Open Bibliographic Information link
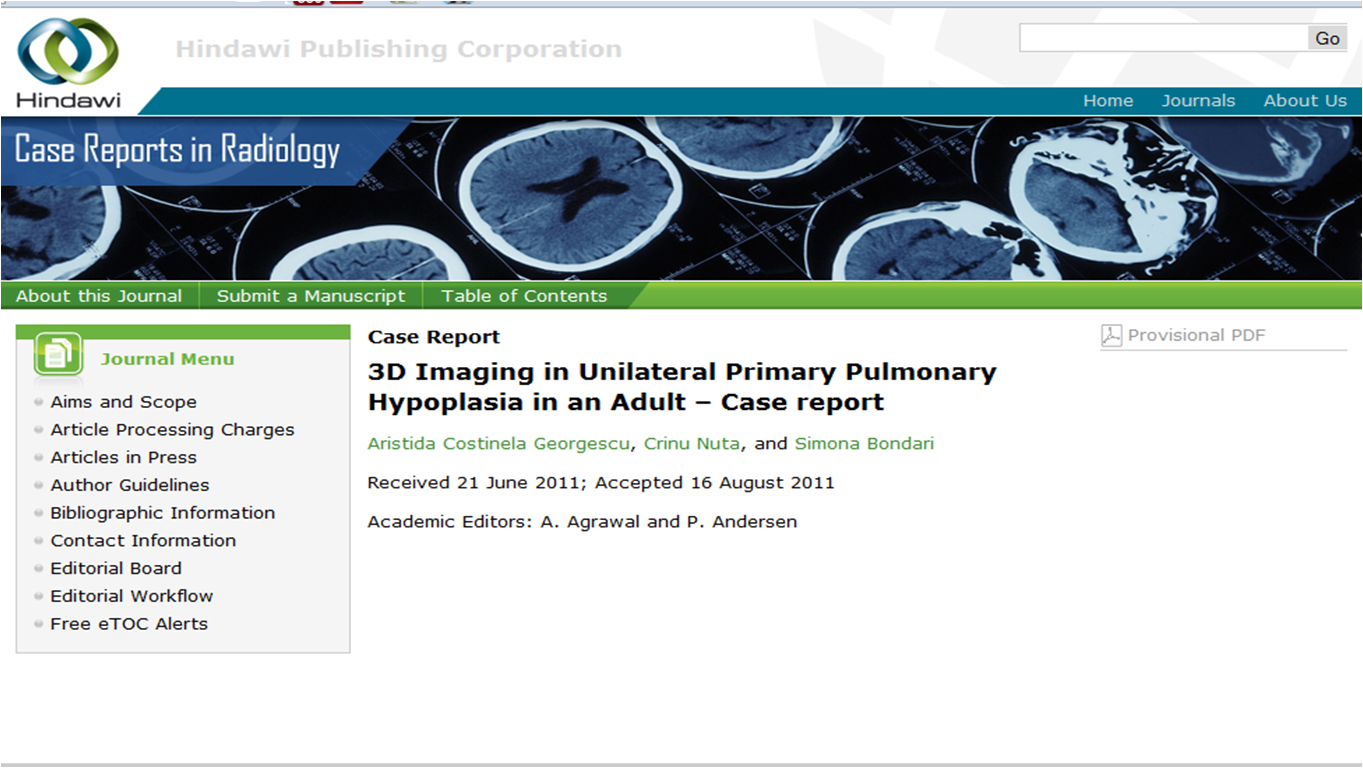Image resolution: width=1363 pixels, height=768 pixels. [x=162, y=513]
